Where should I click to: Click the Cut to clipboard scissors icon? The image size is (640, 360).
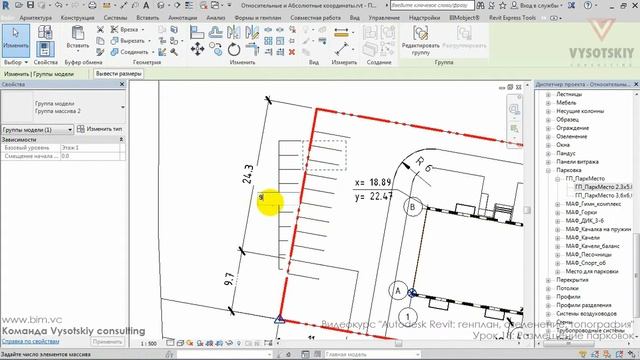click(x=100, y=29)
